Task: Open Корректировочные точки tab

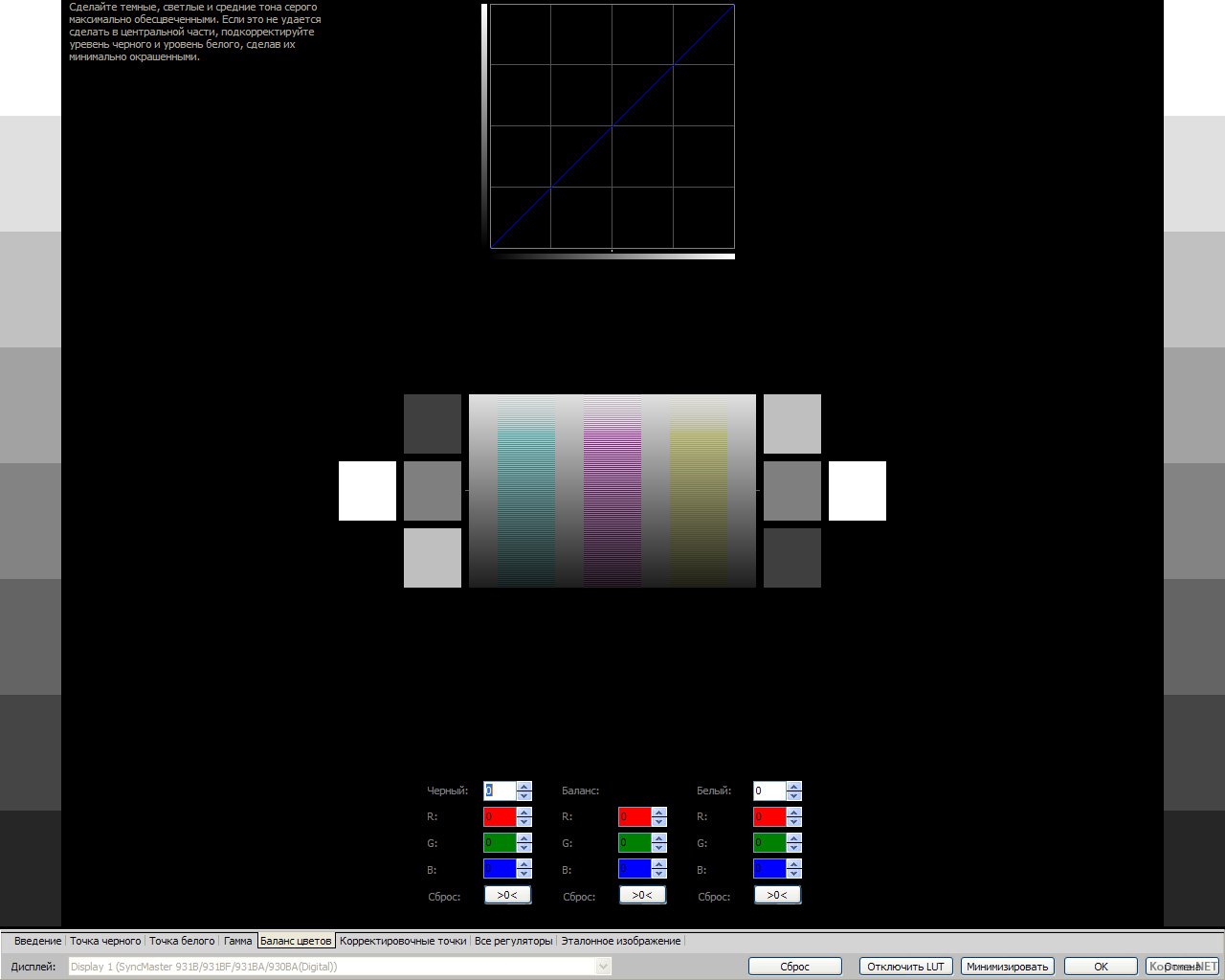Action: (403, 941)
